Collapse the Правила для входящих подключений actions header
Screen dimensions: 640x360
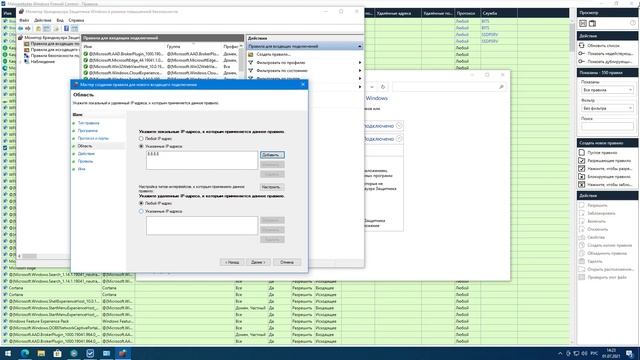click(360, 47)
